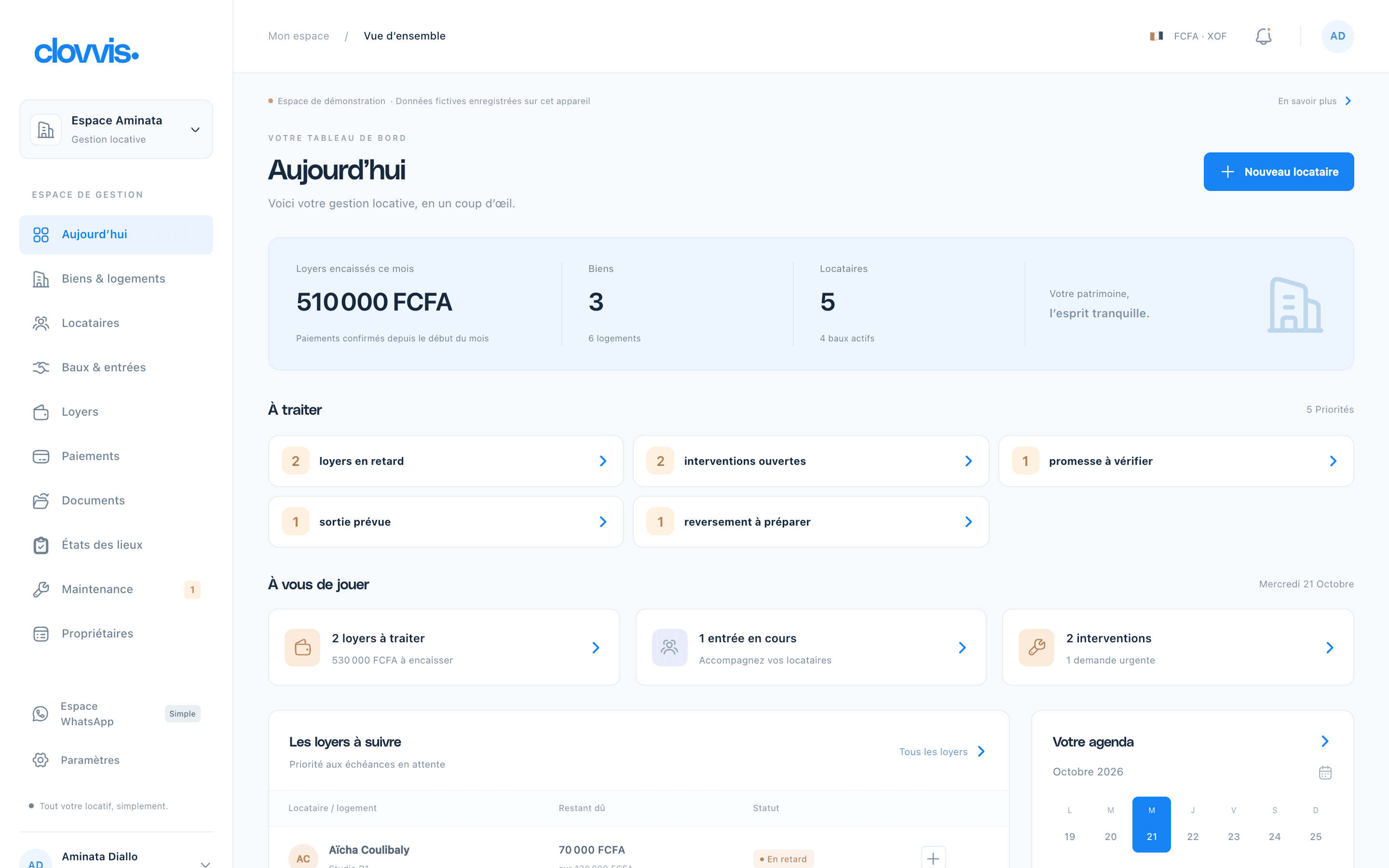Select day 21 in the agenda
The image size is (1389, 868).
pyautogui.click(x=1151, y=825)
